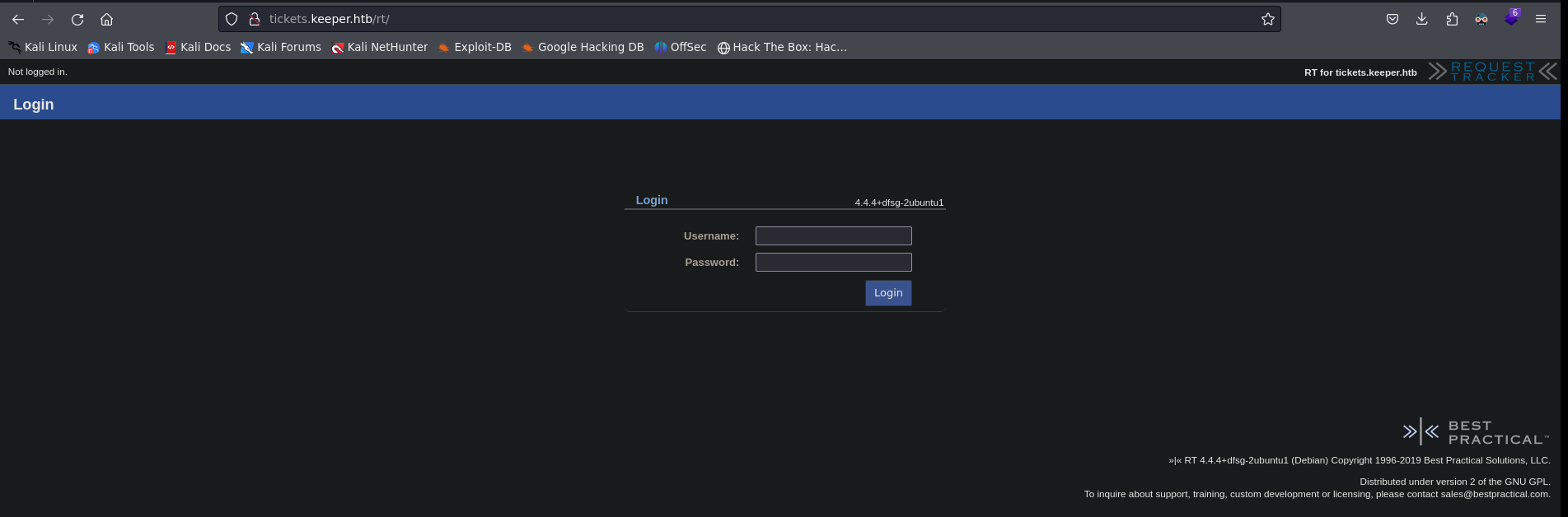This screenshot has width=1568, height=517.
Task: Click the Request Tracker logo
Action: pyautogui.click(x=1492, y=72)
